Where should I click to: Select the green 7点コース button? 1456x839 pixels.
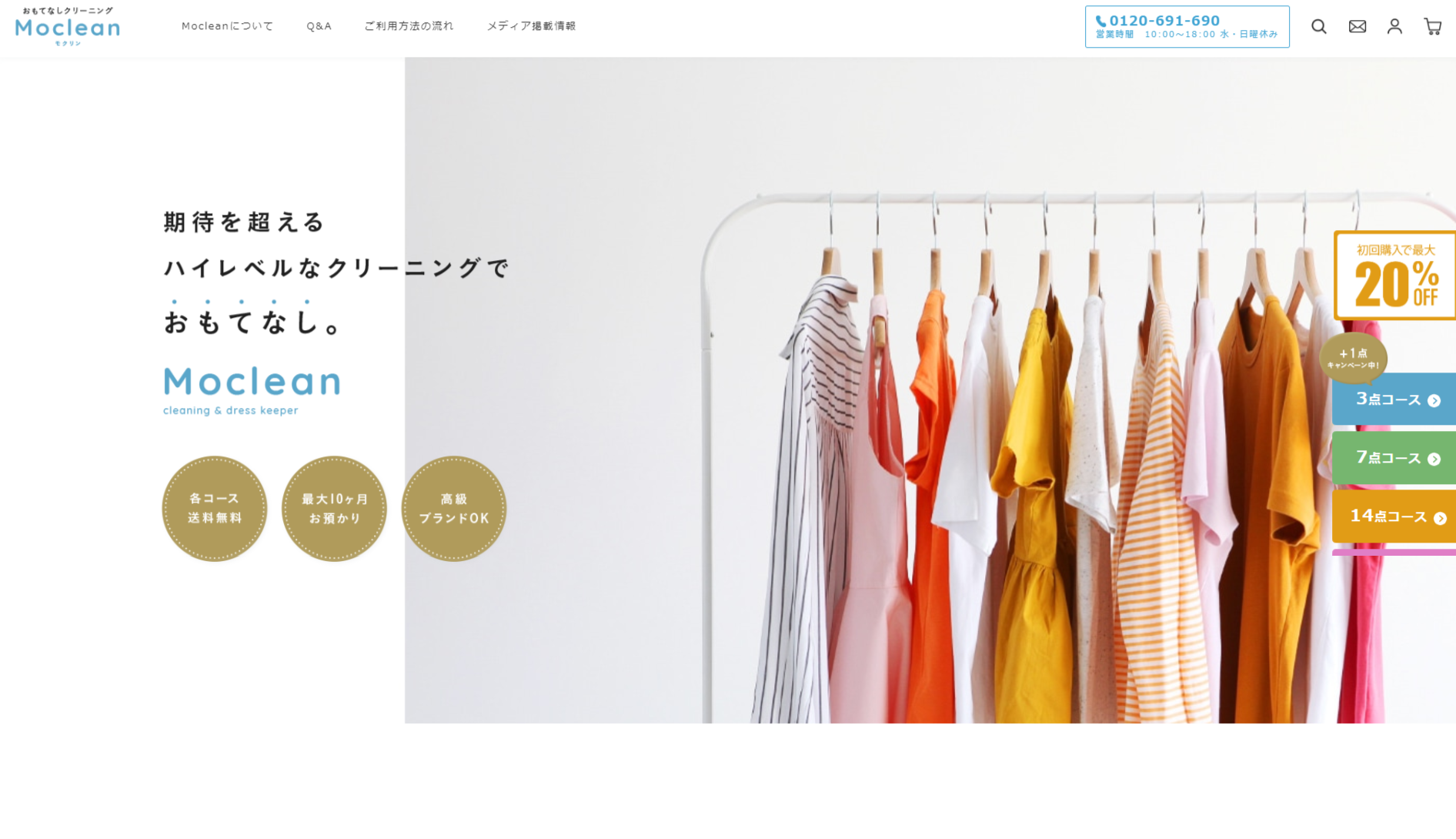(1394, 458)
